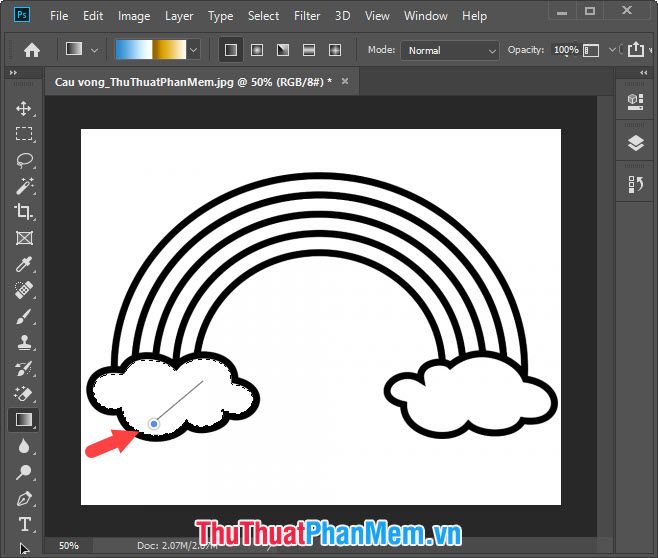This screenshot has width=658, height=558.
Task: Select the Clone Stamp tool
Action: [24, 342]
